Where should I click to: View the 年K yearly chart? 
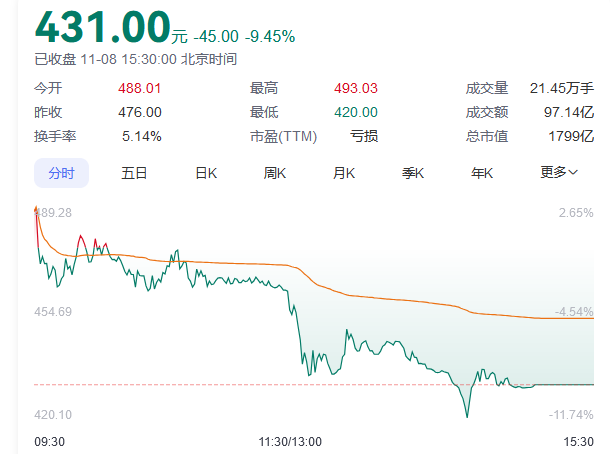pyautogui.click(x=483, y=173)
